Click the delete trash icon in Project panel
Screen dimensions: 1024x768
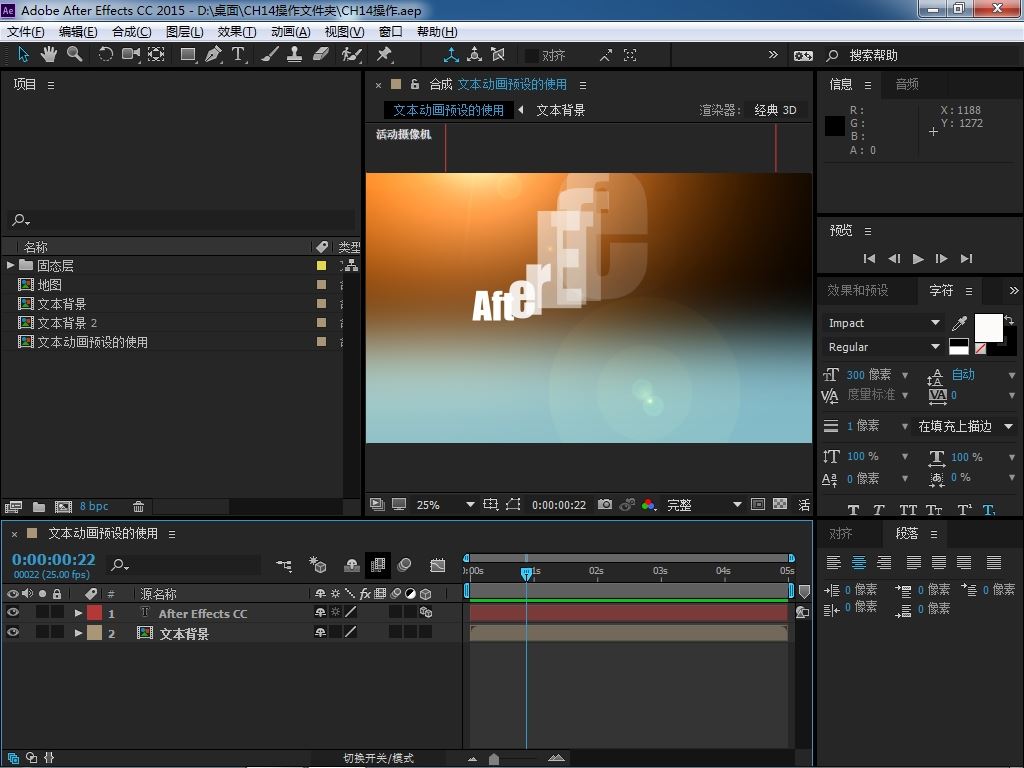click(138, 507)
